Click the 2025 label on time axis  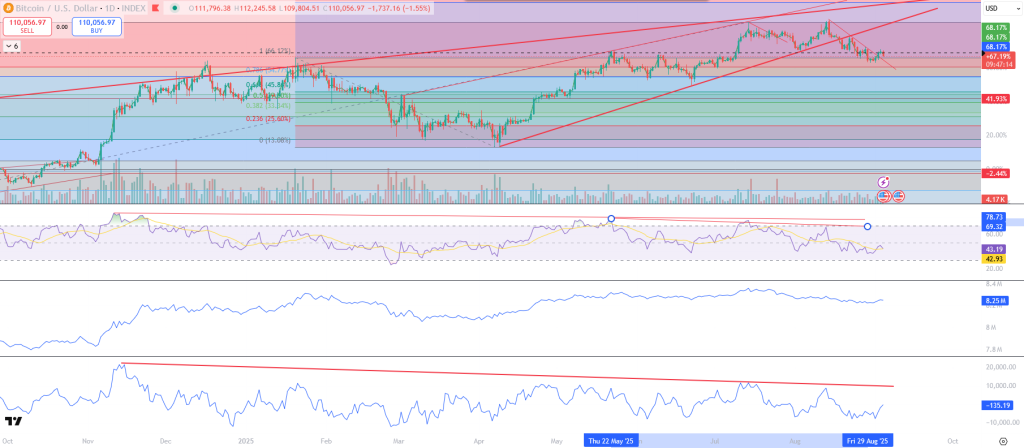[247, 441]
